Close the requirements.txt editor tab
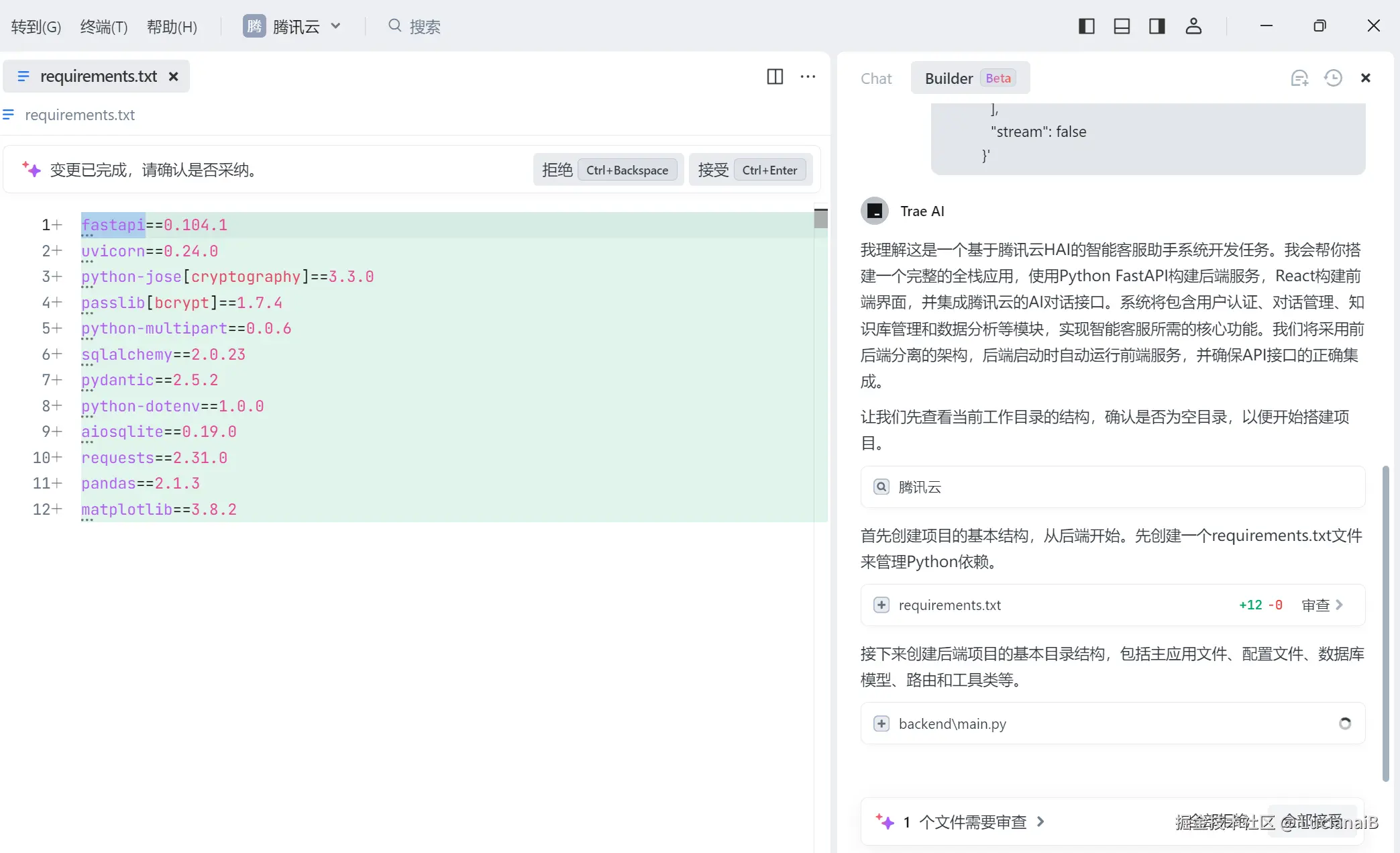Viewport: 1400px width, 853px height. pyautogui.click(x=174, y=77)
